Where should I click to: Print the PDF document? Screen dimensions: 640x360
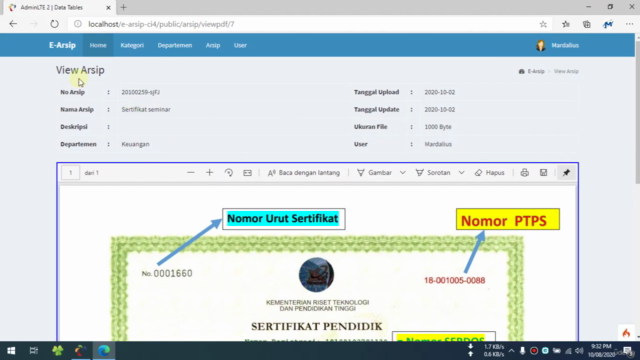click(524, 173)
